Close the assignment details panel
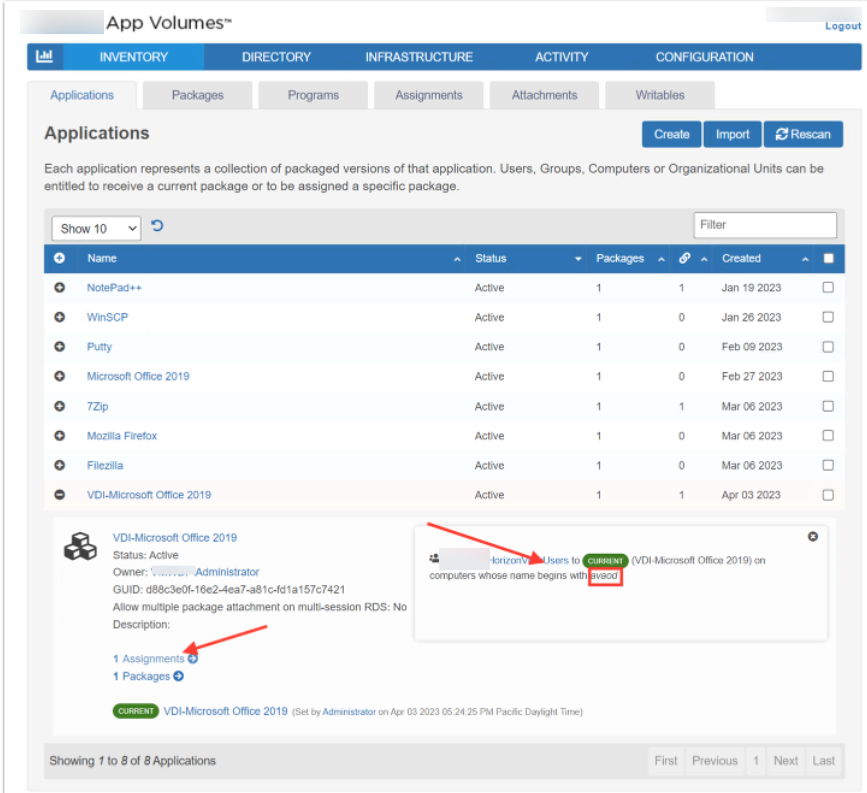 click(x=813, y=537)
